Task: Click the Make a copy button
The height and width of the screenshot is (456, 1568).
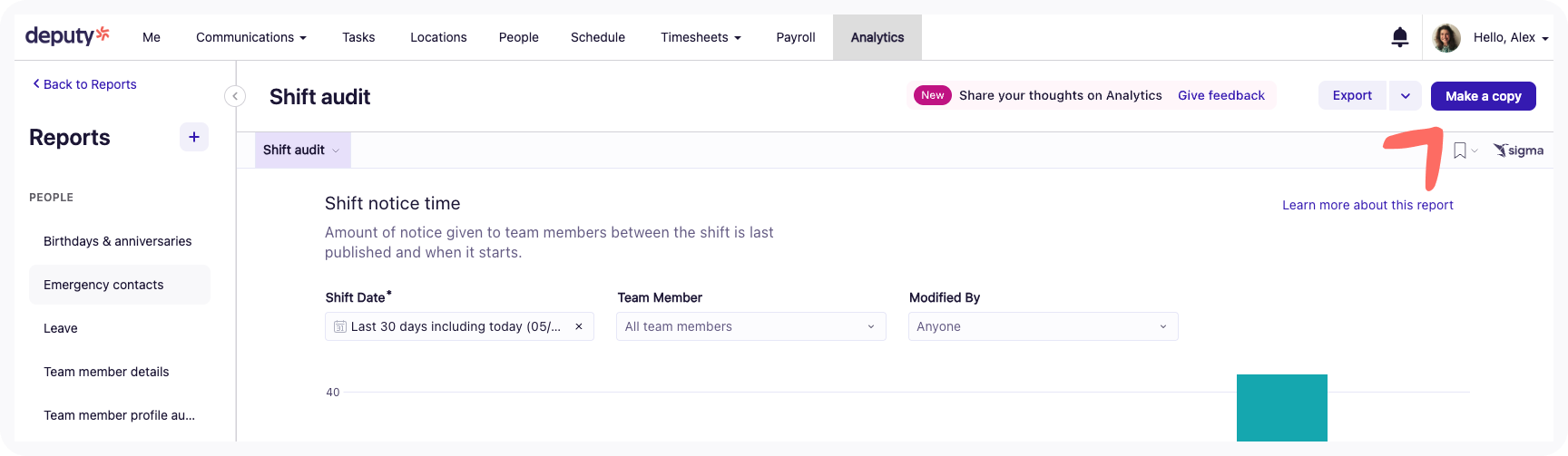Action: point(1483,96)
